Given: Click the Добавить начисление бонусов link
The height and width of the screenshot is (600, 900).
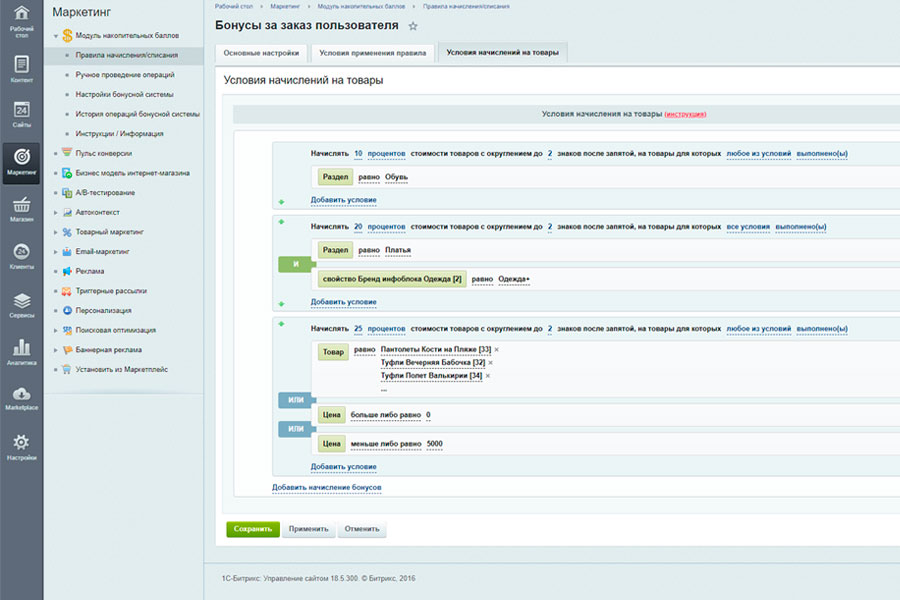Looking at the screenshot, I should 326,487.
